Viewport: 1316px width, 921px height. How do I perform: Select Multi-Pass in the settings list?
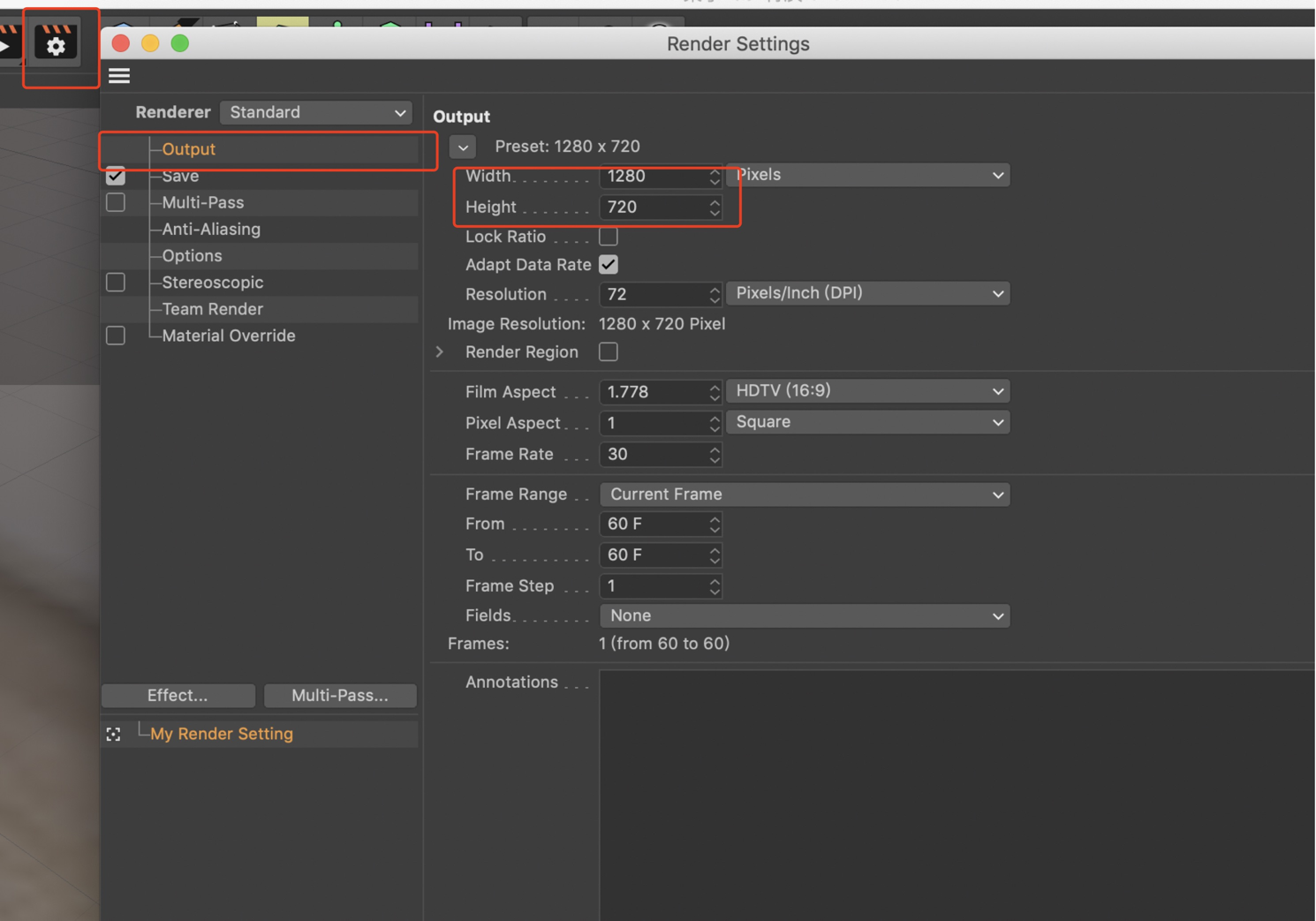pos(203,202)
